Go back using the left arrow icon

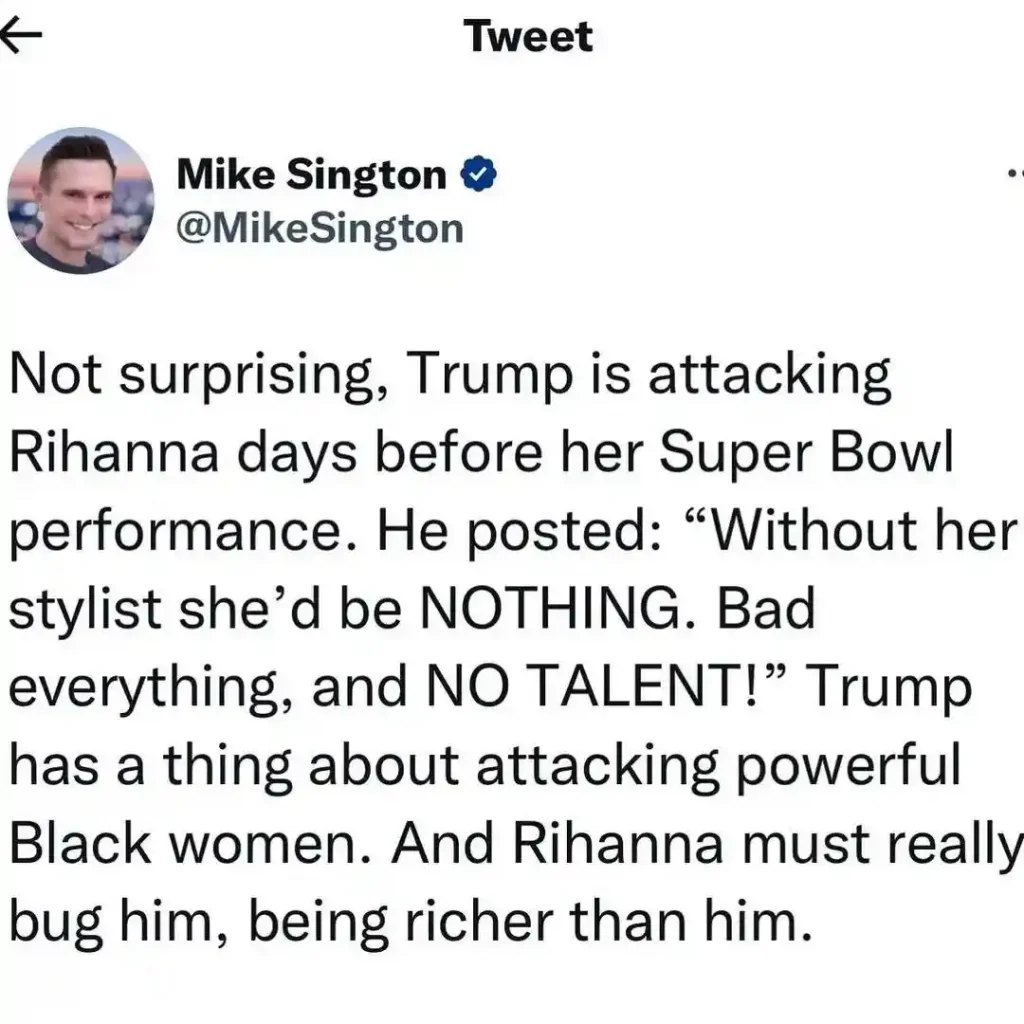(21, 35)
